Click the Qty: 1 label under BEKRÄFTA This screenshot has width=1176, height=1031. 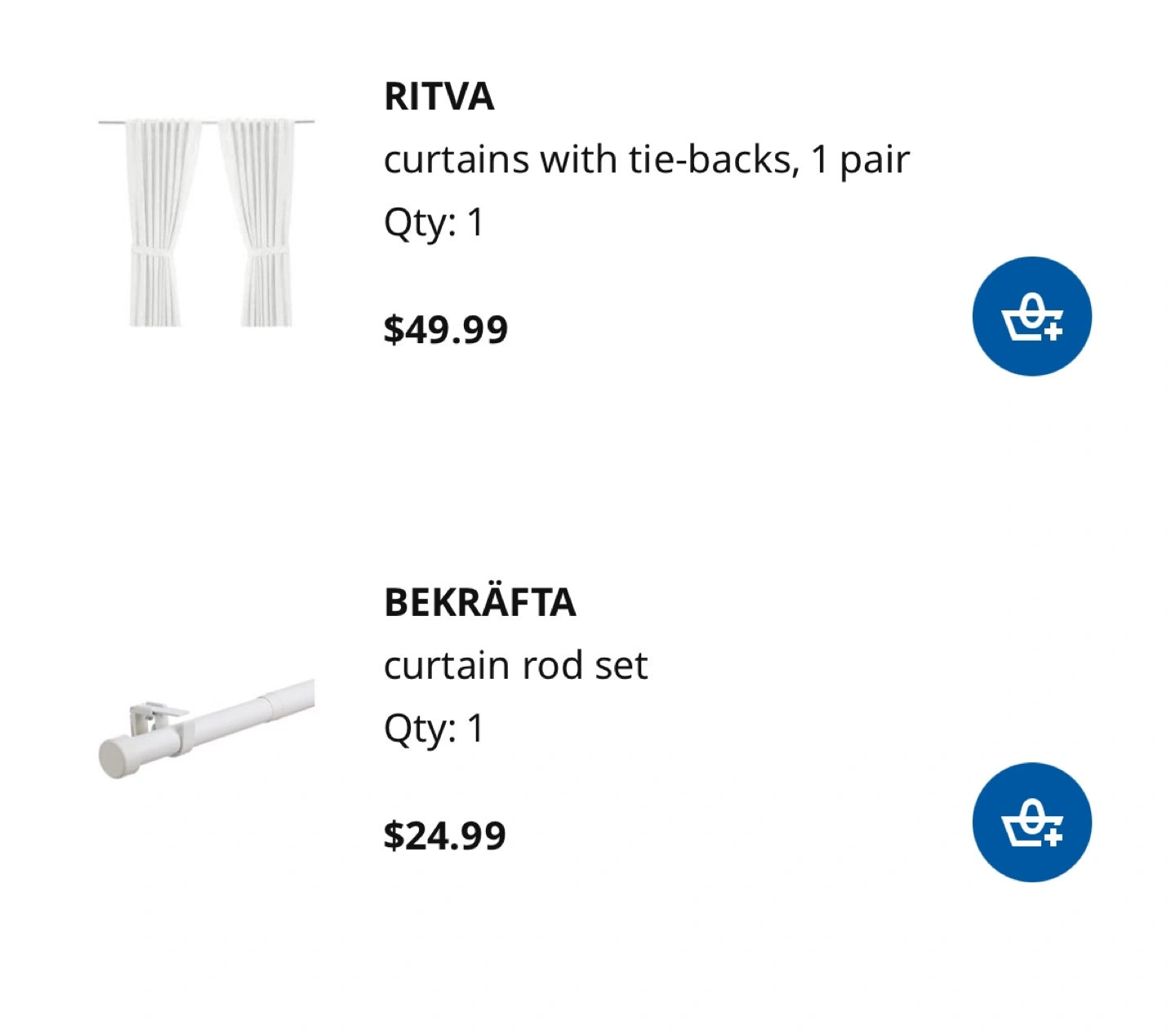click(434, 728)
